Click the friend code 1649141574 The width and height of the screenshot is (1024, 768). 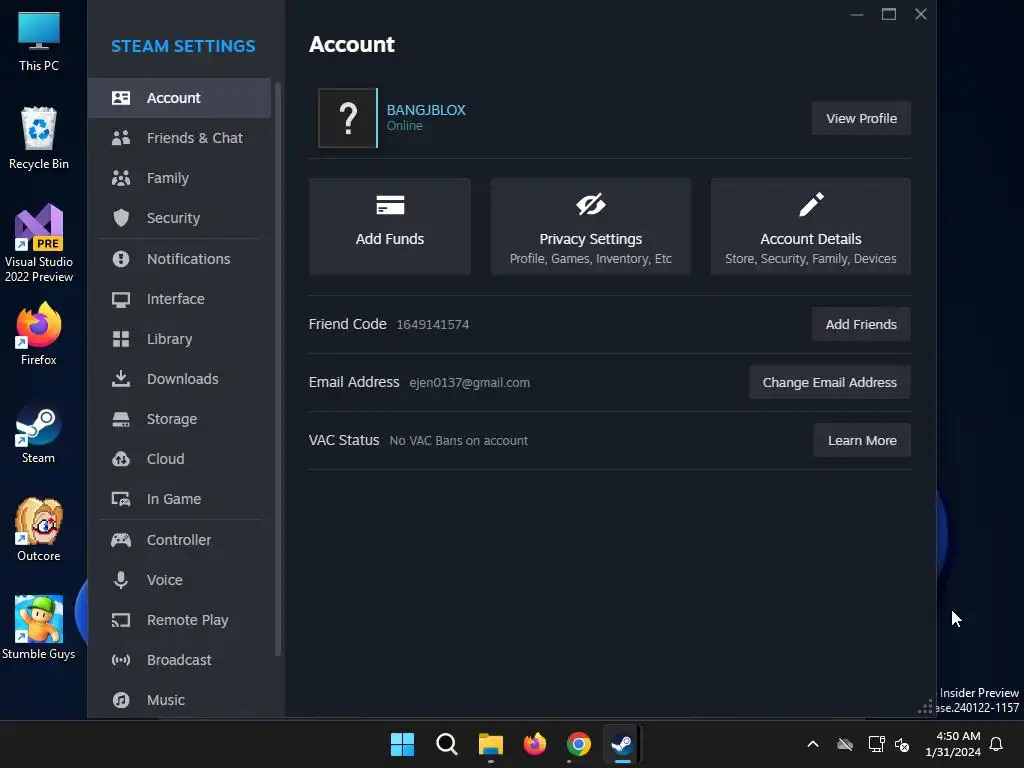[x=432, y=325]
